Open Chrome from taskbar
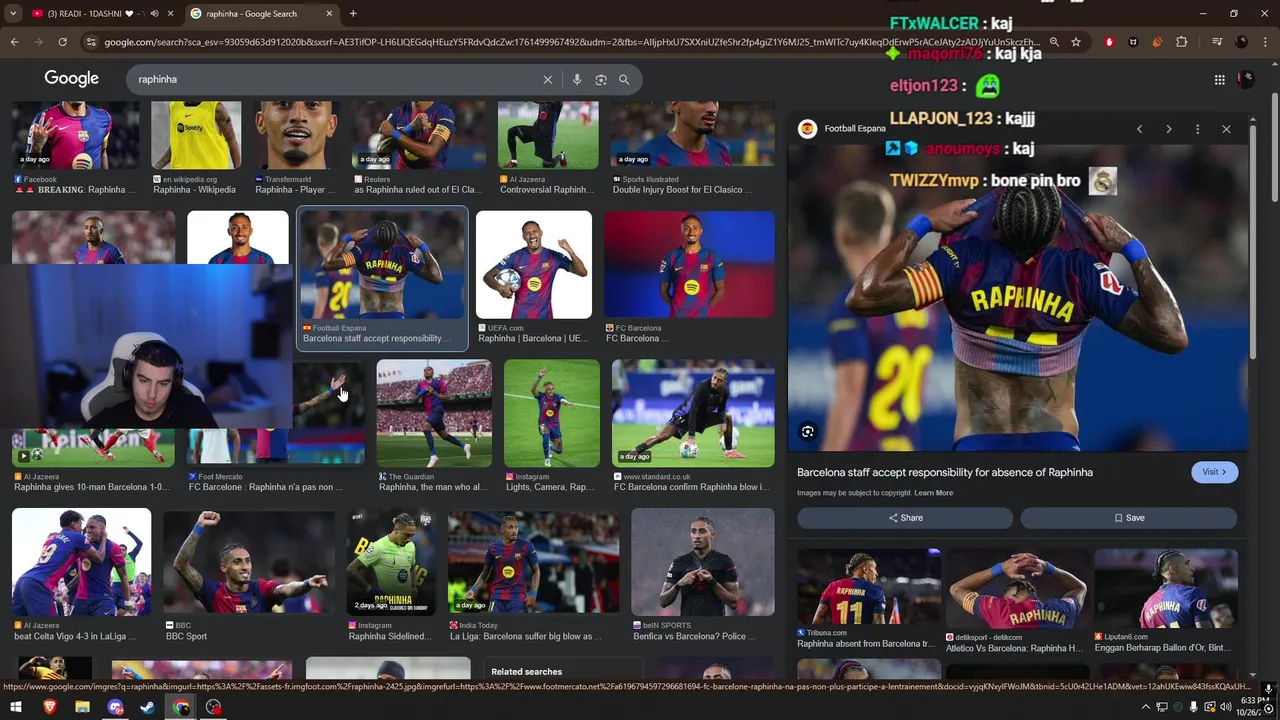Image resolution: width=1280 pixels, height=720 pixels. tap(181, 707)
